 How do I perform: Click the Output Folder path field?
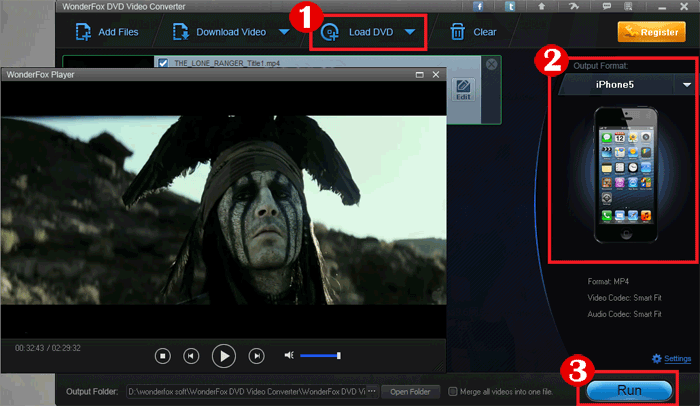point(246,392)
